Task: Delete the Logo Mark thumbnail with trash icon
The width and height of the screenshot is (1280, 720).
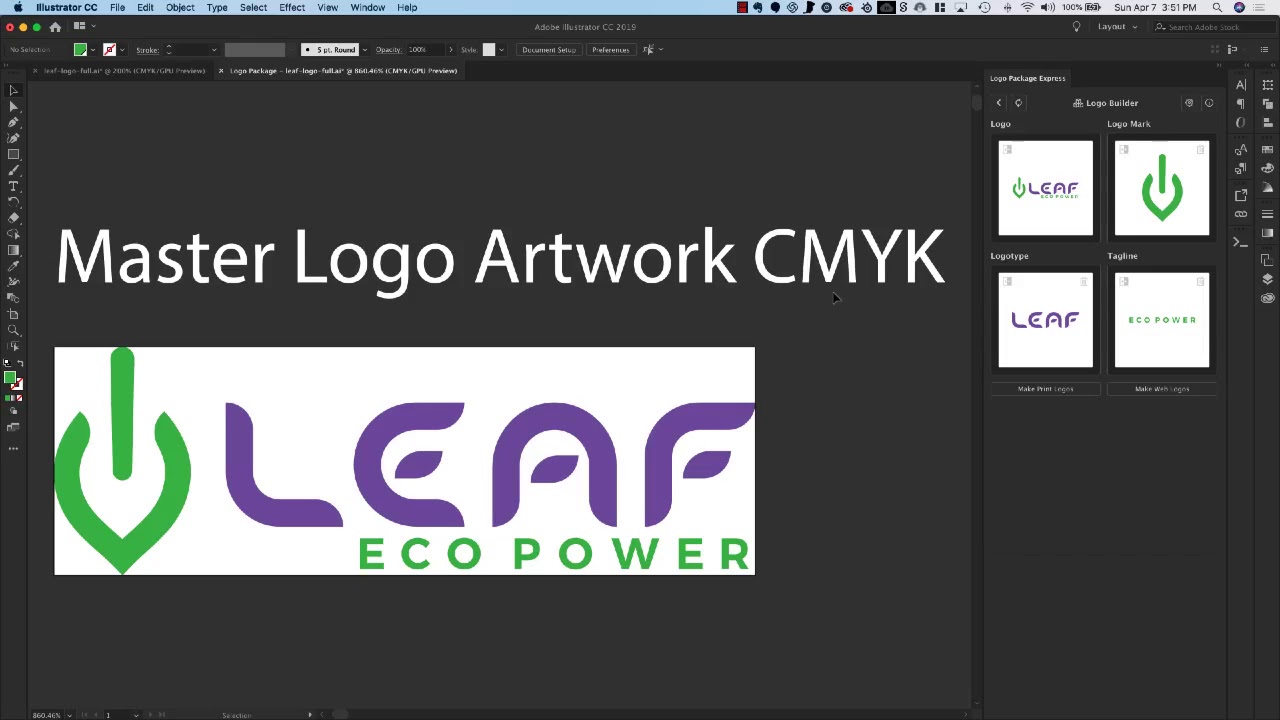Action: point(1201,150)
